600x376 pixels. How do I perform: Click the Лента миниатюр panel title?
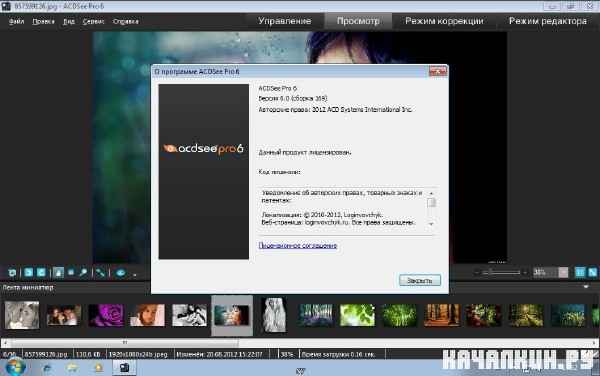click(28, 288)
